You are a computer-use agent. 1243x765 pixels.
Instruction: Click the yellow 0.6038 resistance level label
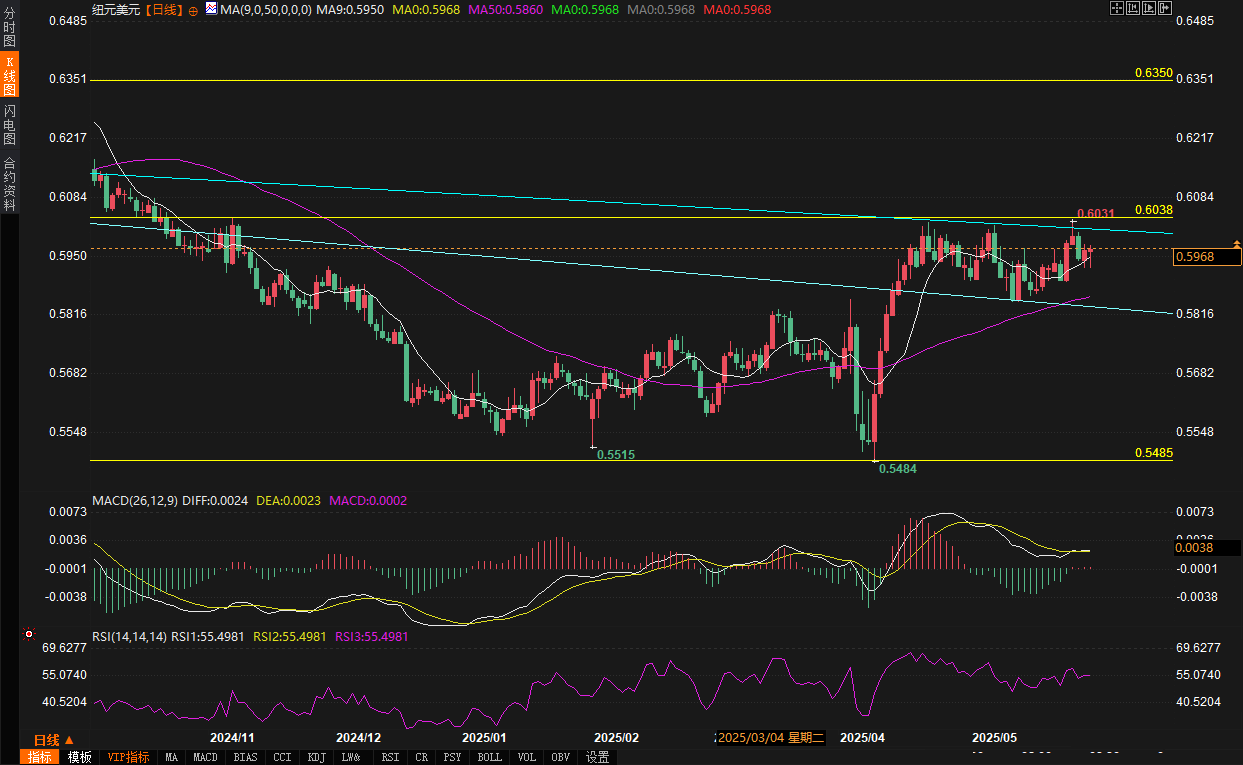click(1154, 209)
